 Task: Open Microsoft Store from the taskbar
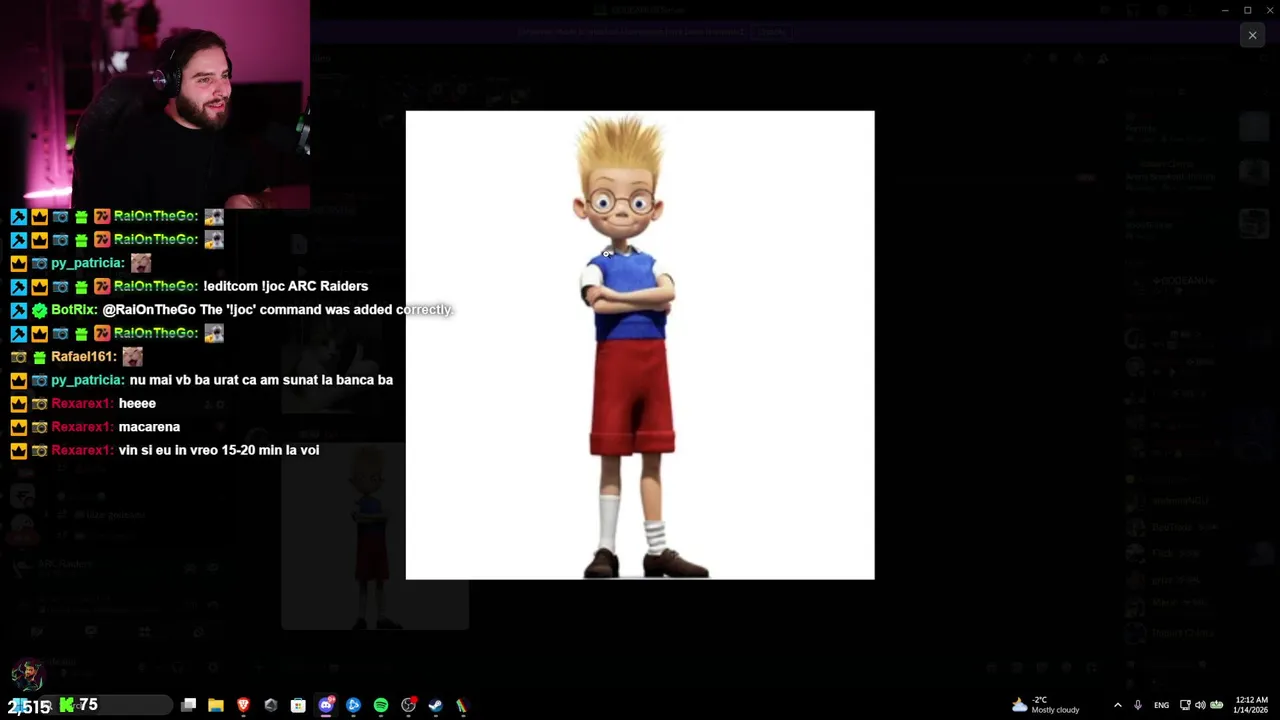pos(298,705)
